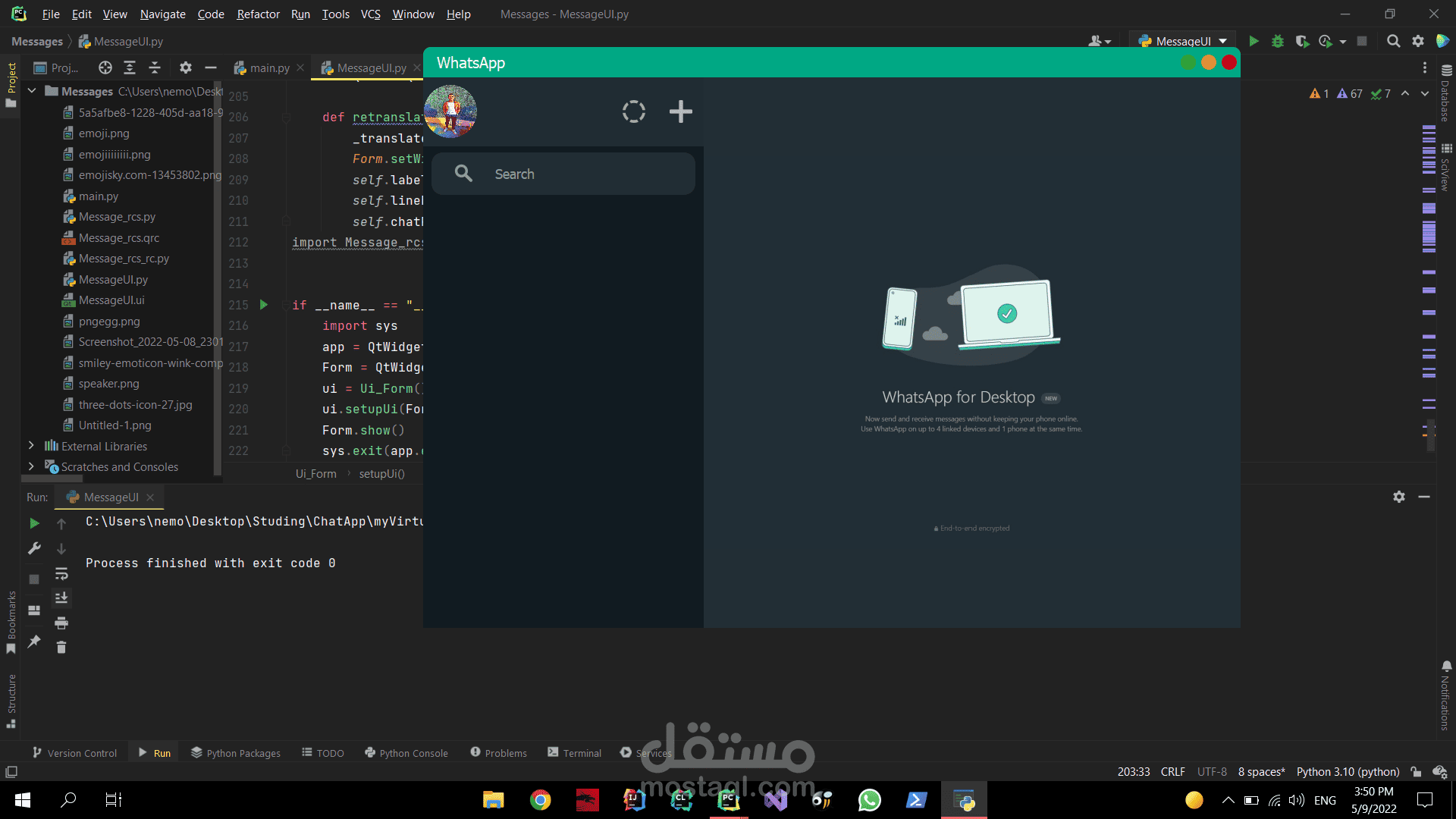
Task: Print the Run console output
Action: (x=61, y=623)
